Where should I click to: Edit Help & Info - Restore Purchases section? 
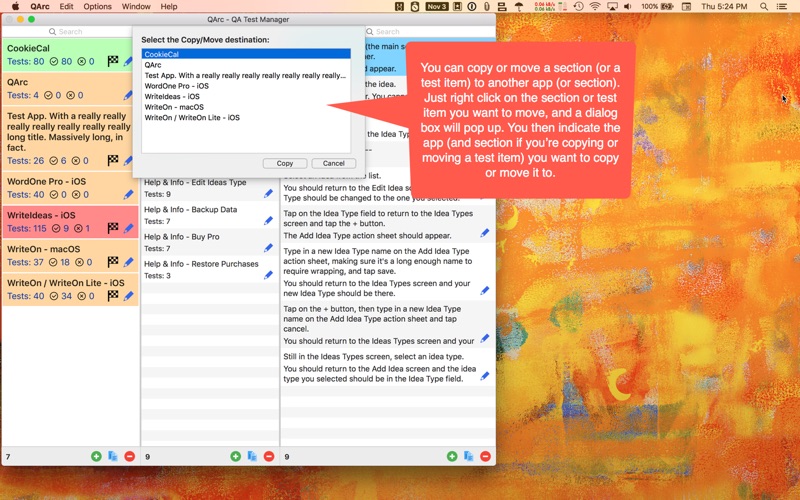[268, 275]
